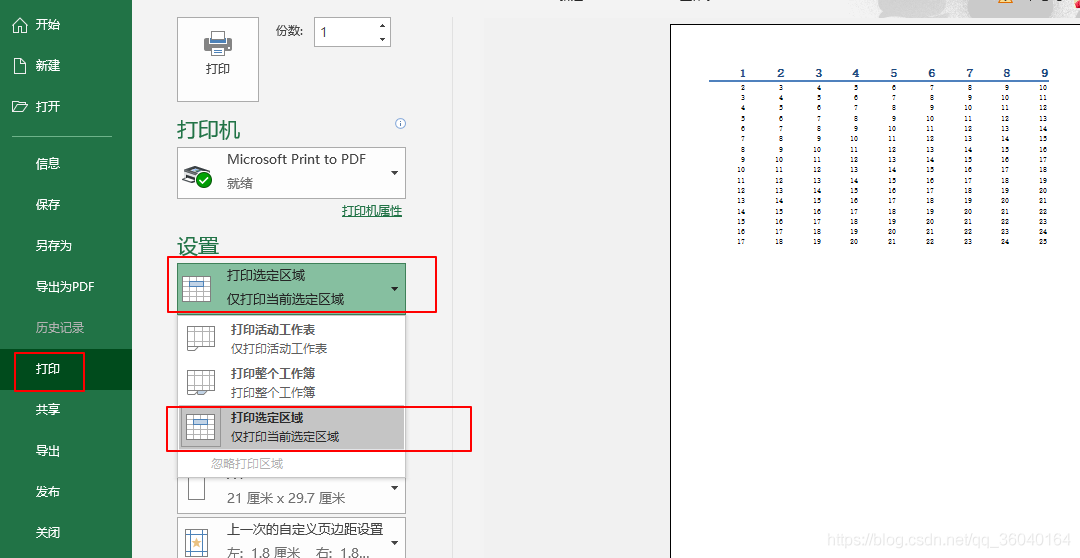Screen dimensions: 1080x558
Task: Expand the paper size 21 厘米 x 29.7 厘米 dropdown
Action: [395, 488]
